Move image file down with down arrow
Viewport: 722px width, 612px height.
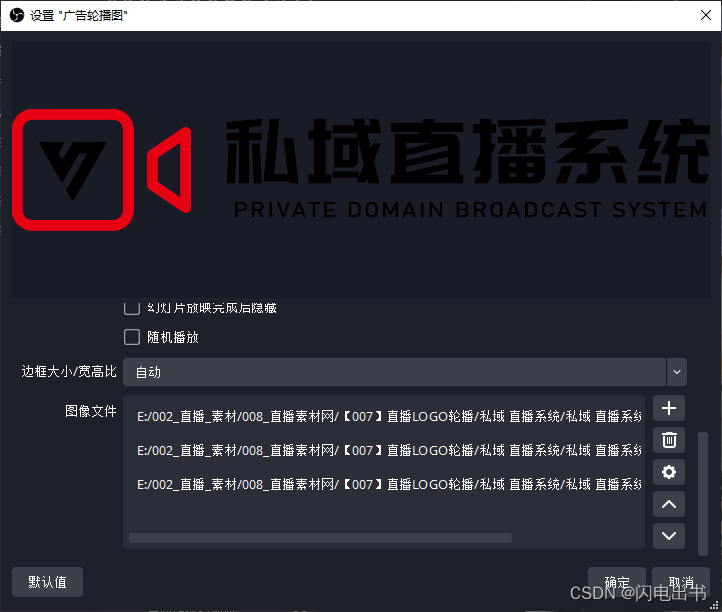[x=669, y=536]
